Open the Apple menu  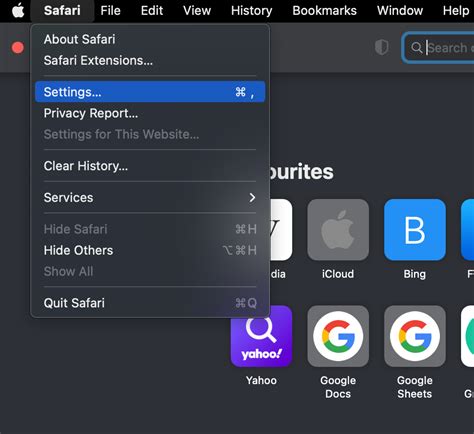(18, 11)
